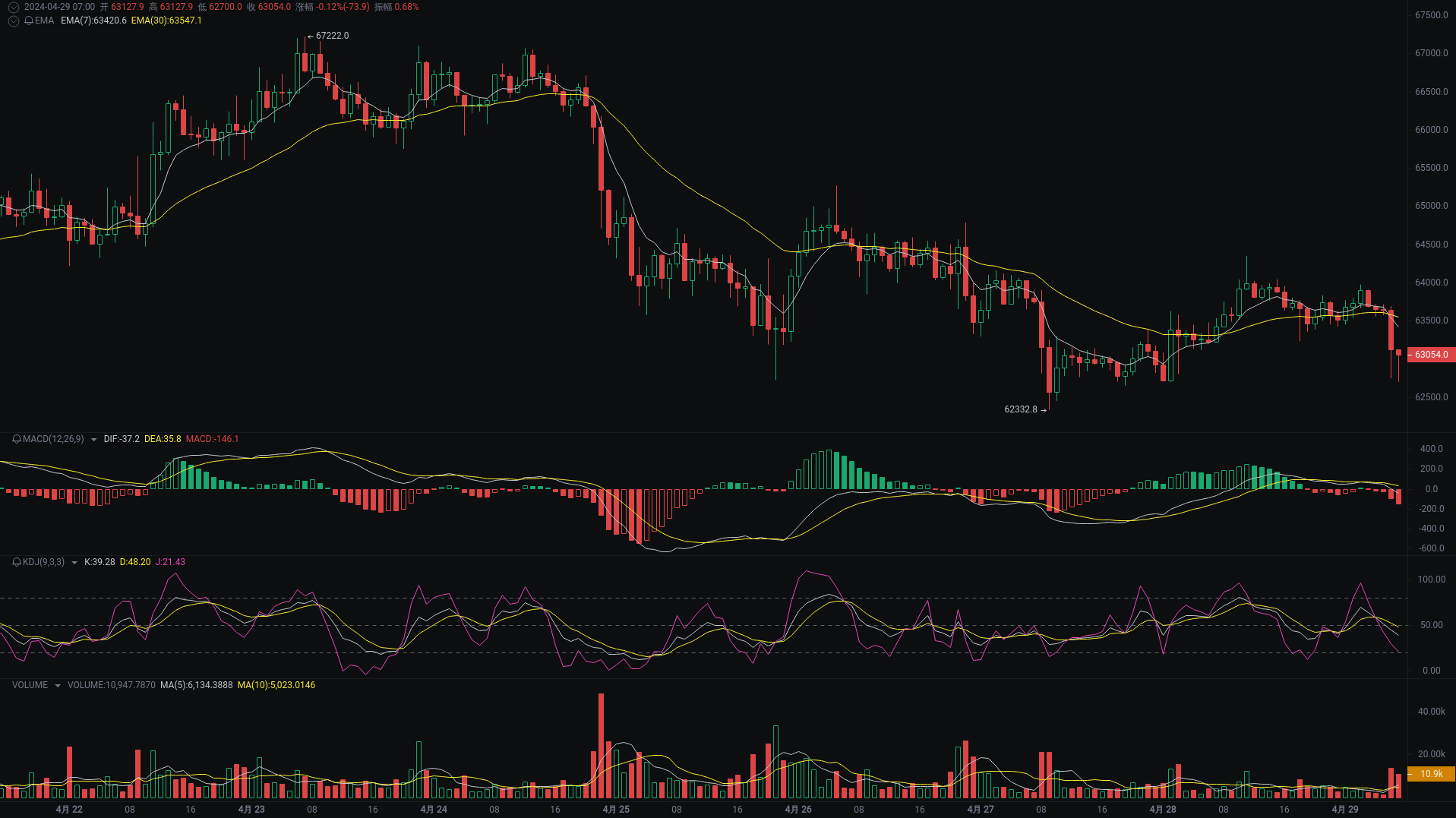Viewport: 1456px width, 818px height.
Task: Click the alert bell next to KDJ(9,3,3)
Action: tap(17, 562)
